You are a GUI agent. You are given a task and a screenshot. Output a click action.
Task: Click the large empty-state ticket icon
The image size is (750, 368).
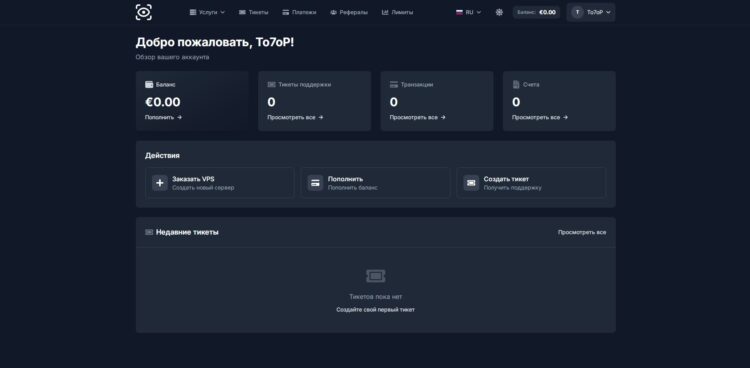pyautogui.click(x=375, y=276)
